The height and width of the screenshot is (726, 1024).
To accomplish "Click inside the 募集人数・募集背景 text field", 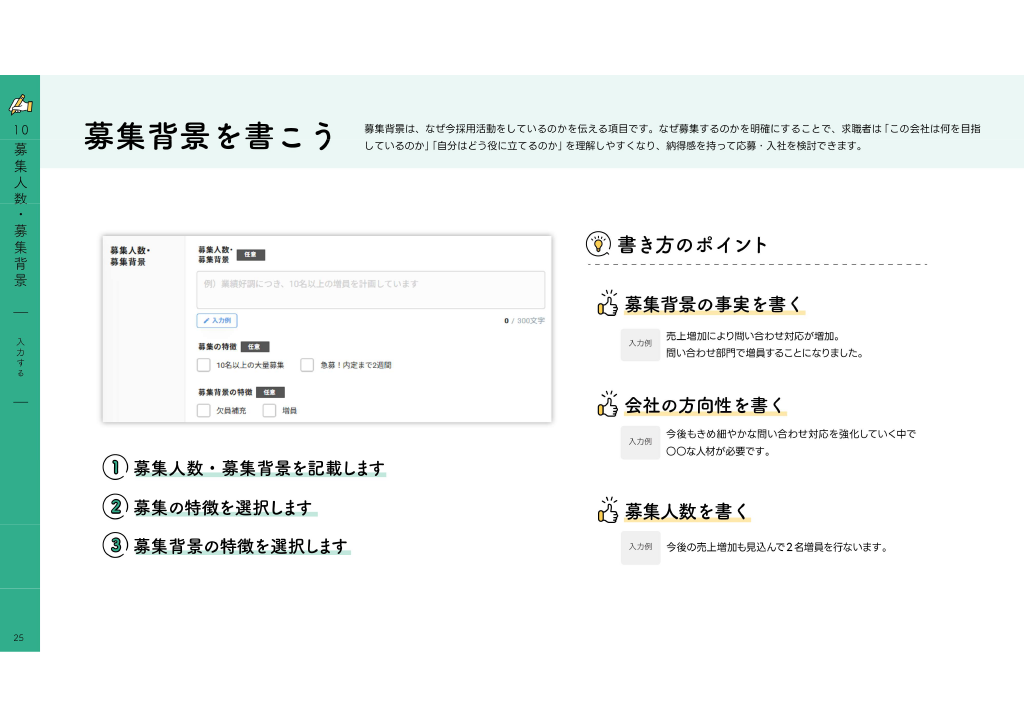I will 370,290.
